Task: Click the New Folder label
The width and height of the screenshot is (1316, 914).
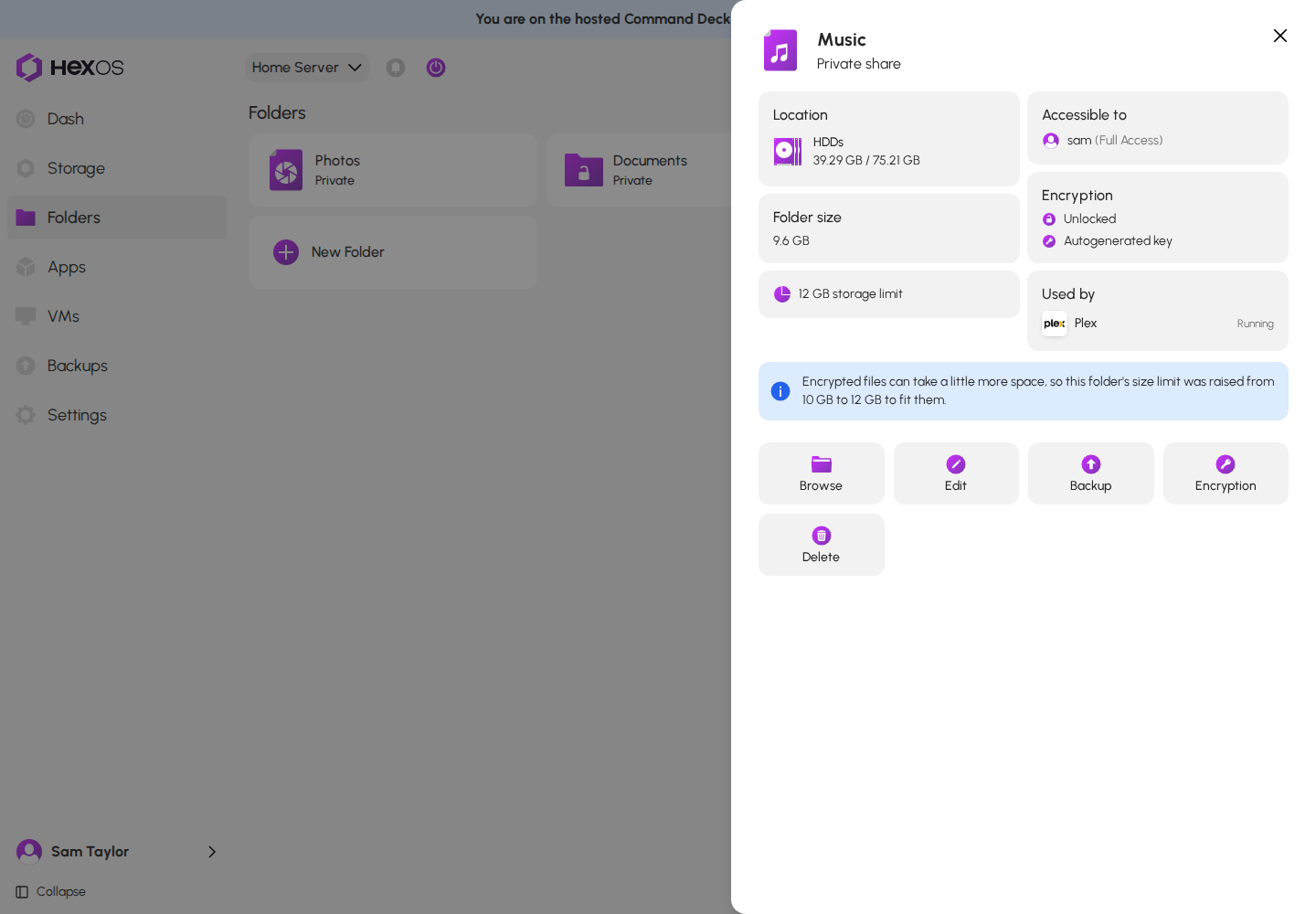Action: pos(347,252)
